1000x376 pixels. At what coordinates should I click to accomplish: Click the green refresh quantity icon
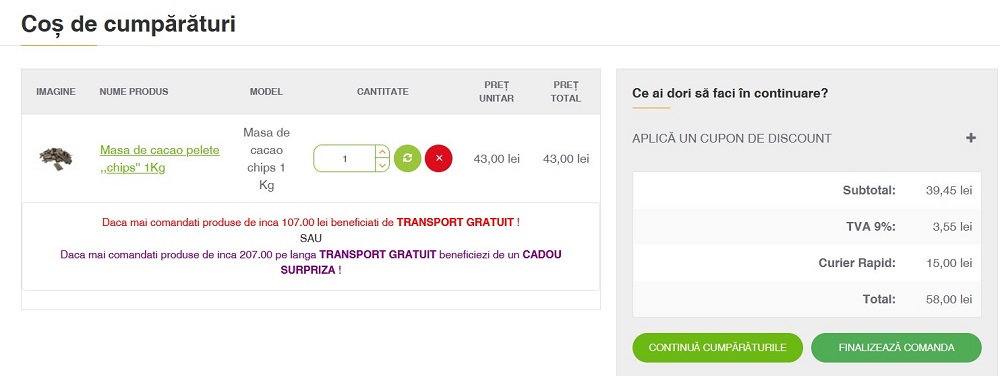click(407, 158)
